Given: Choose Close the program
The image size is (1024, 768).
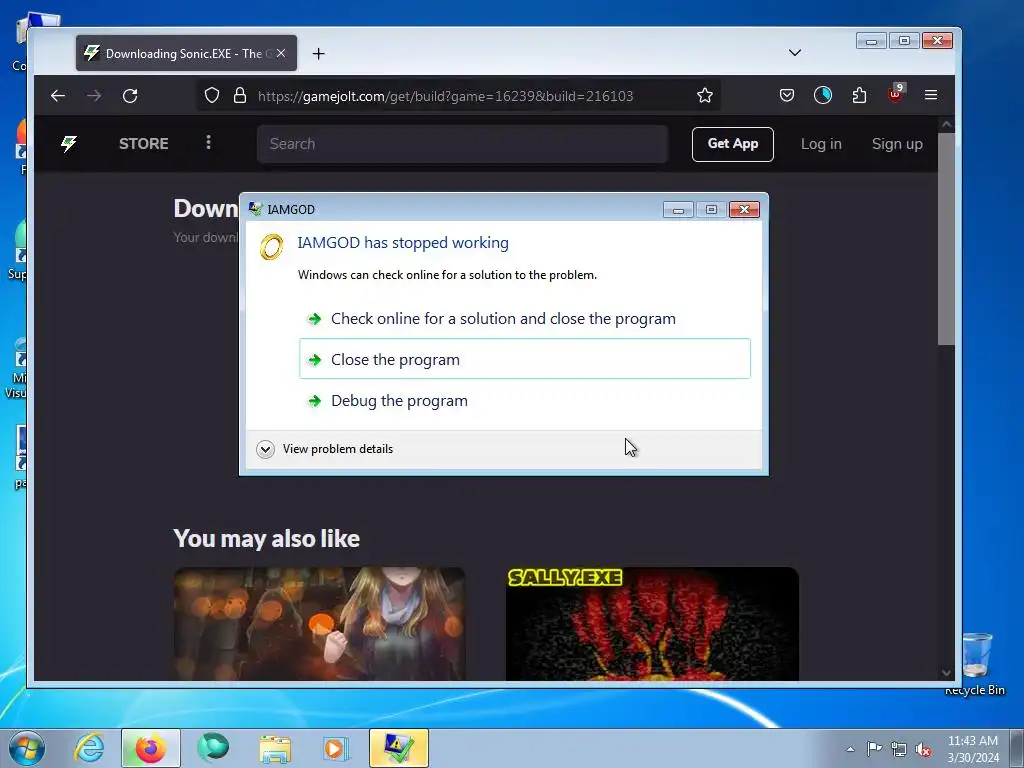Looking at the screenshot, I should [525, 359].
